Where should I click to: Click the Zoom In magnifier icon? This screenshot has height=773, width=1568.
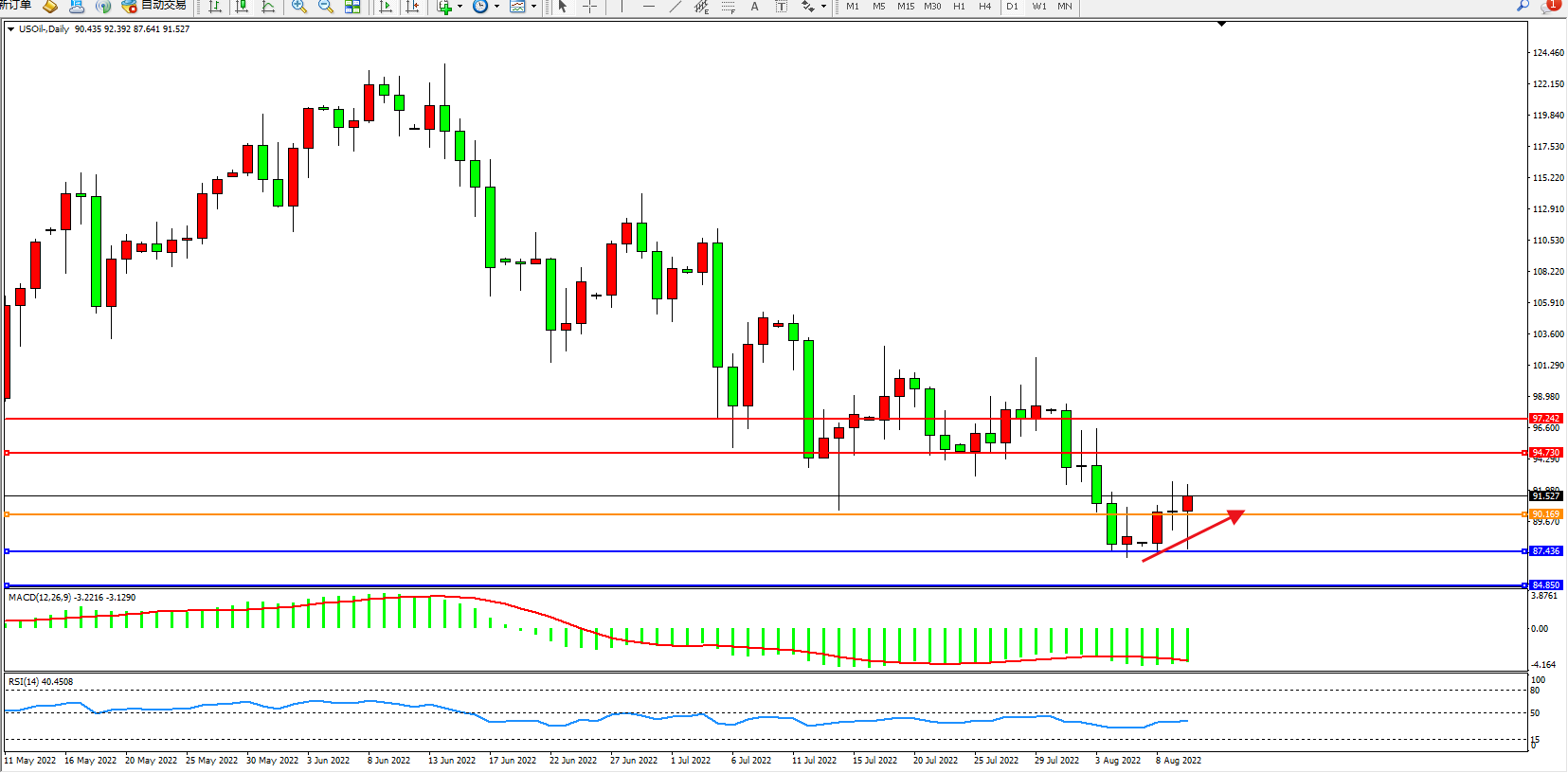299,7
